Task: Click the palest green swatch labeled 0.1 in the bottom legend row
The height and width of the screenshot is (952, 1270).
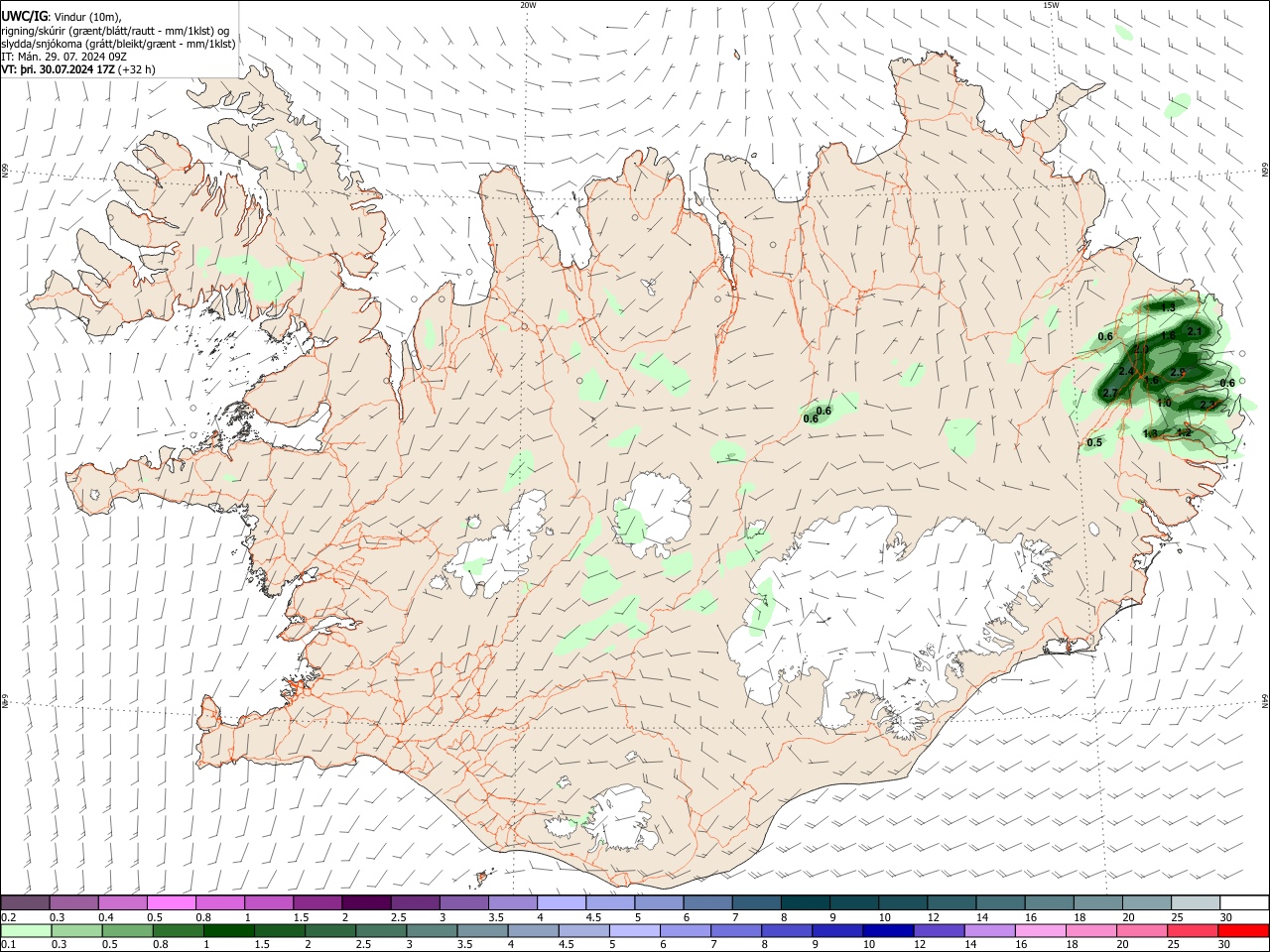Action: pos(26,931)
